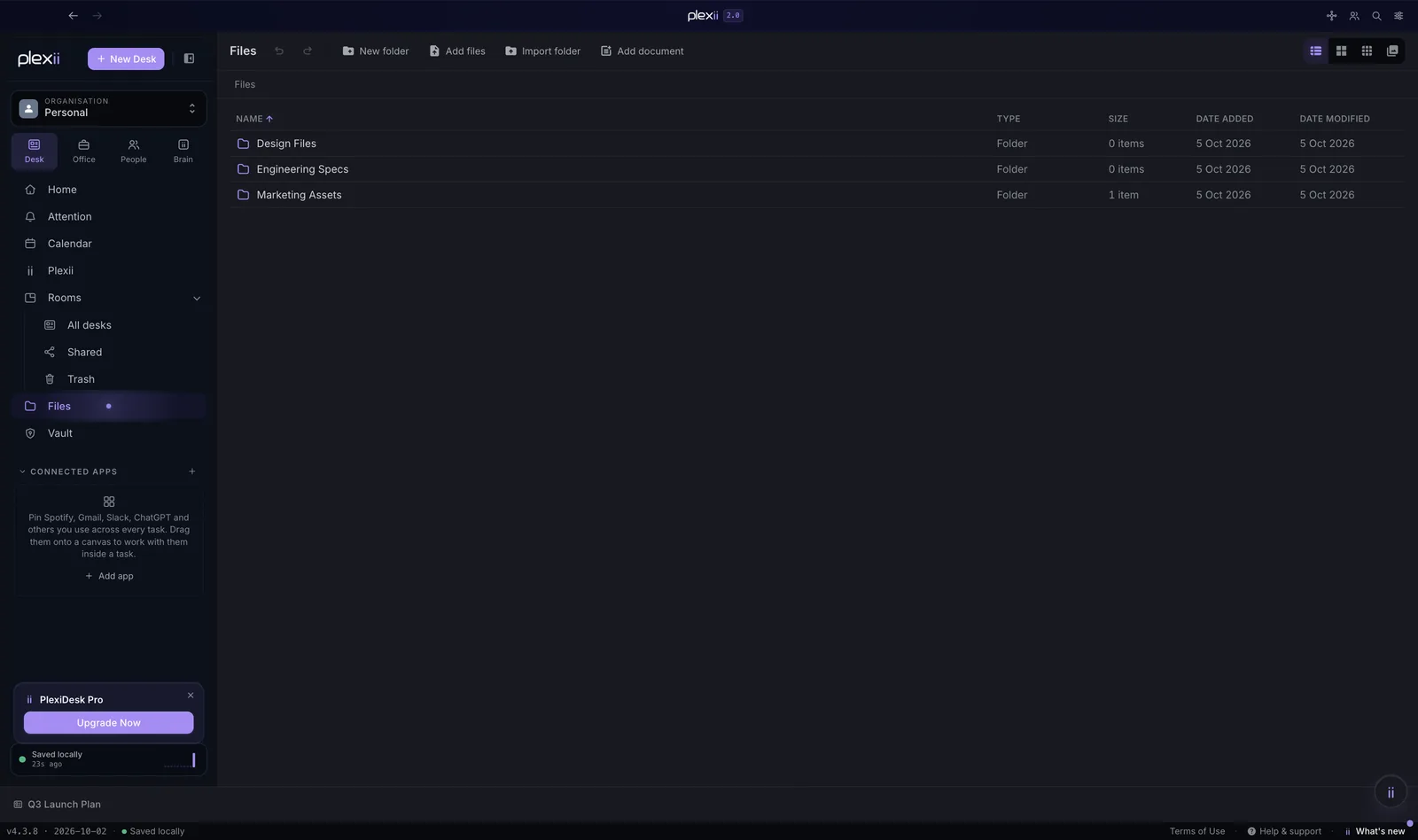Viewport: 1418px width, 840px height.
Task: Switch to the Brain tab
Action: 183,151
